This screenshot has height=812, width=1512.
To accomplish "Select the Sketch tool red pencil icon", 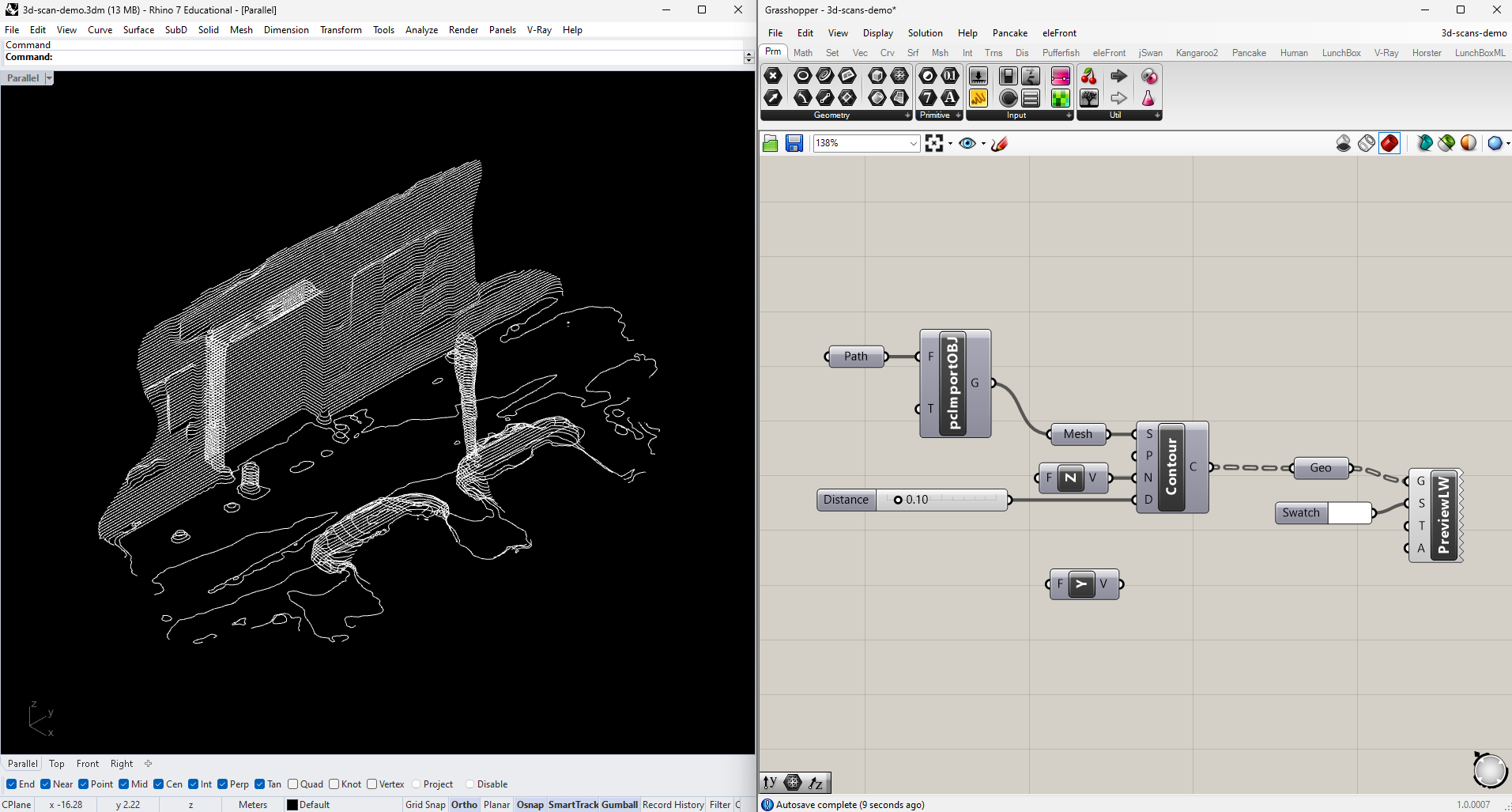I will coord(999,143).
